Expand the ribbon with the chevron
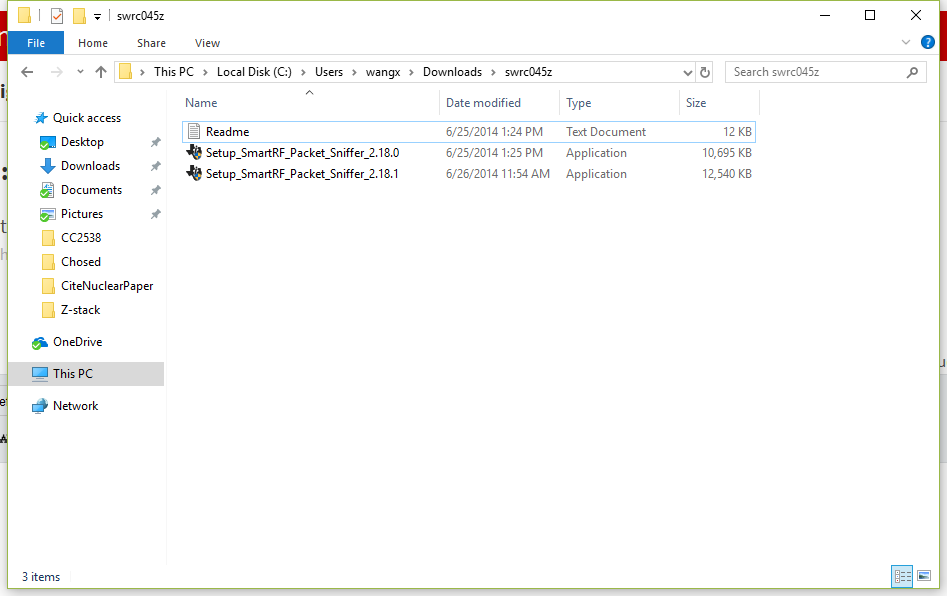The width and height of the screenshot is (947, 596). (x=905, y=42)
